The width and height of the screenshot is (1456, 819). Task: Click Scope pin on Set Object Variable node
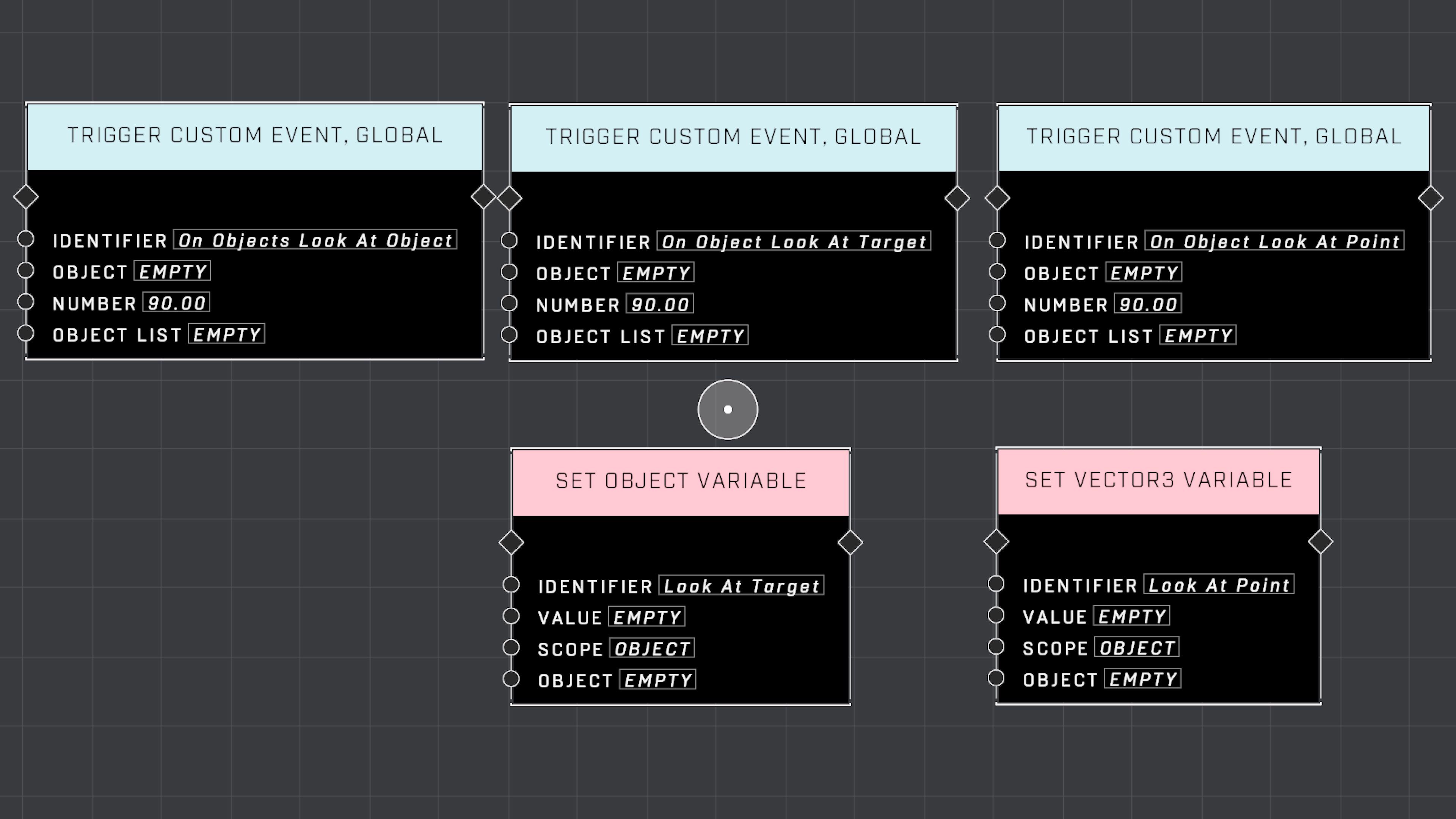(511, 647)
